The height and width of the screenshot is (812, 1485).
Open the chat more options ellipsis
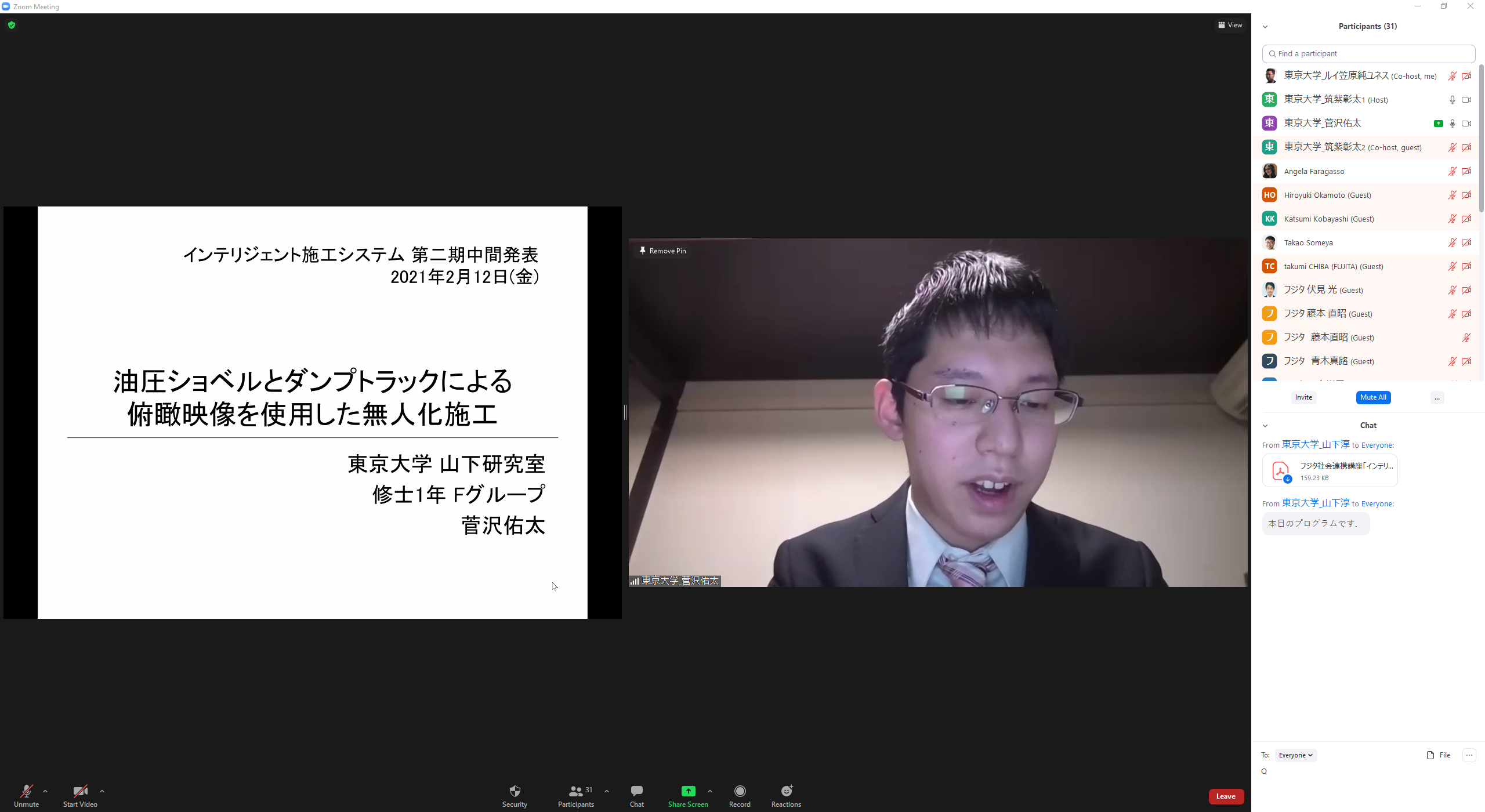(x=1469, y=755)
